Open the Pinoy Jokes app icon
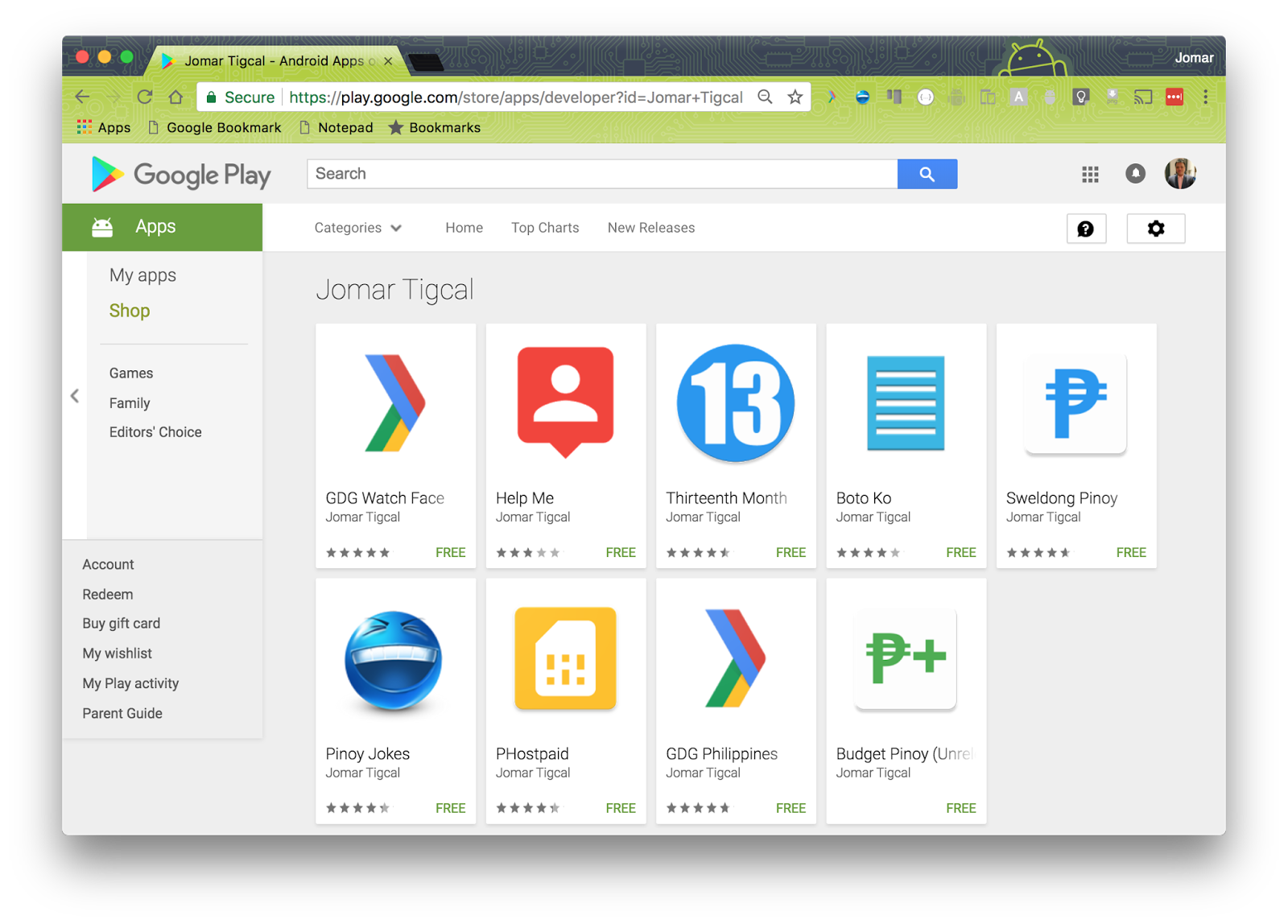Screen dimensions: 1288x924 tap(394, 662)
